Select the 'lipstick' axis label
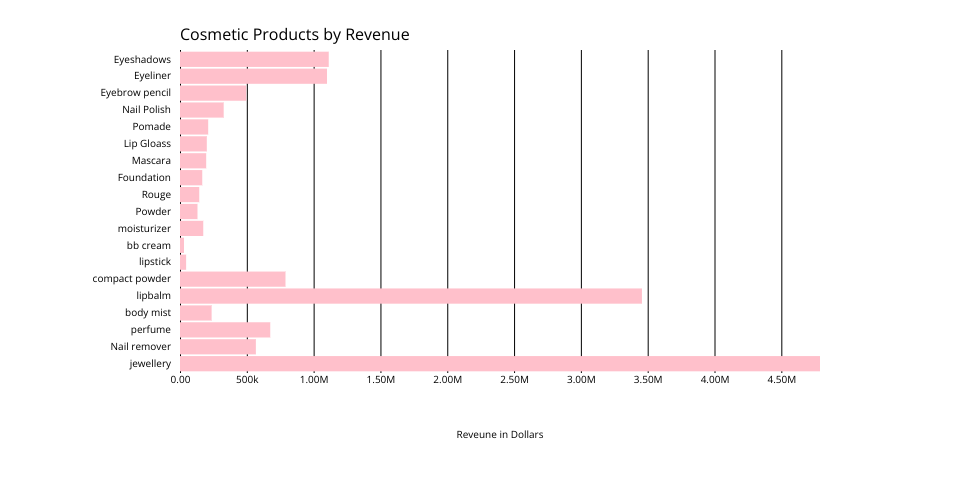Screen dimensions: 960x500 154,262
